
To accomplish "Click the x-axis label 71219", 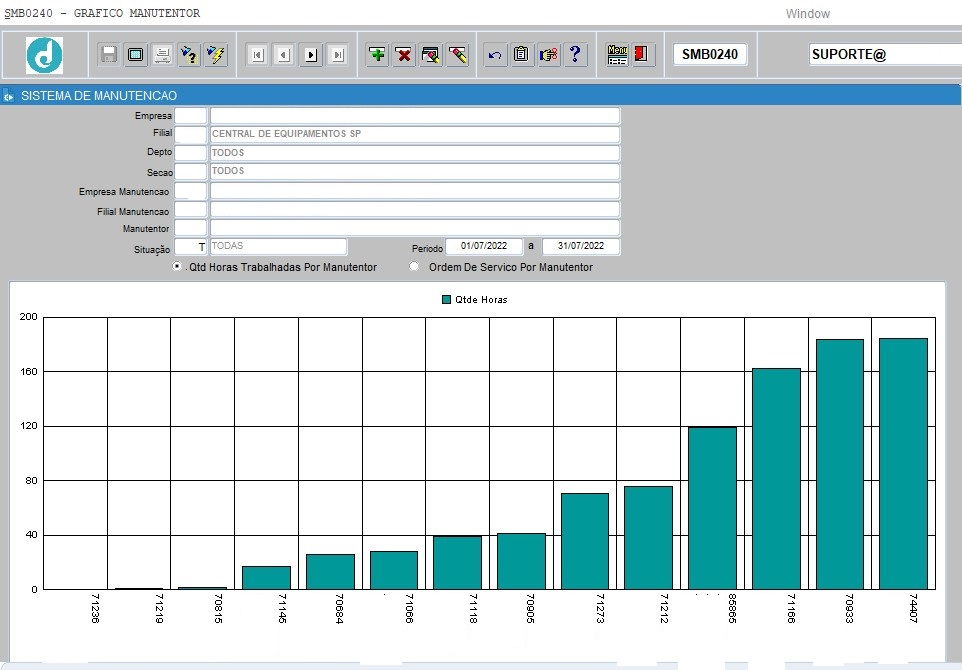I will tap(159, 608).
